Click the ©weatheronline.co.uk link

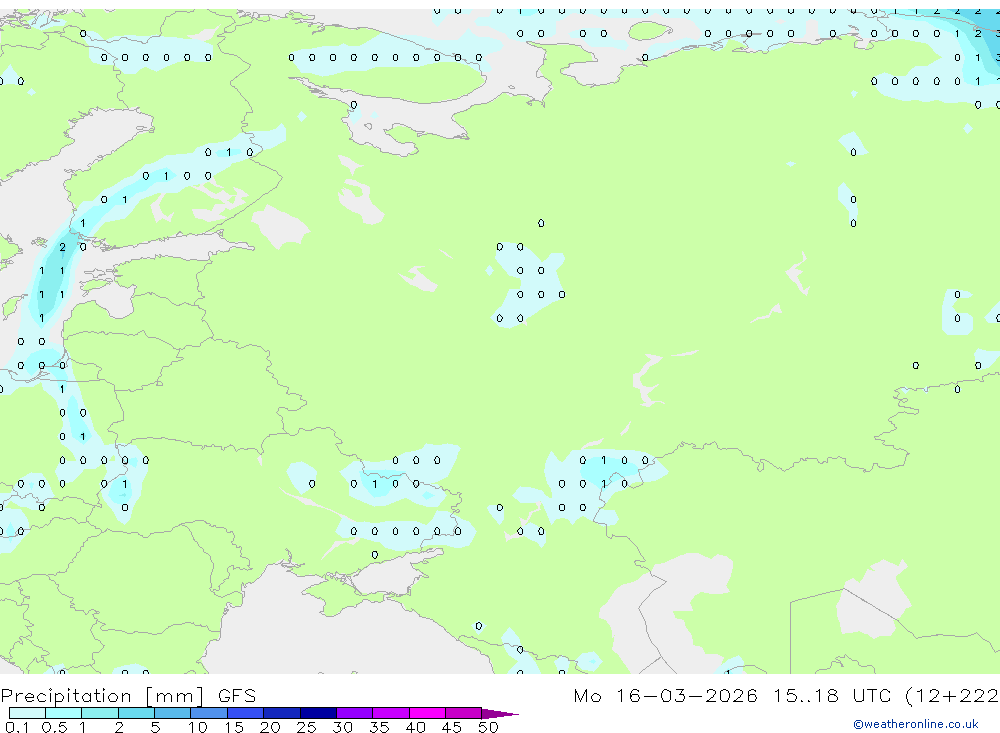[x=915, y=724]
